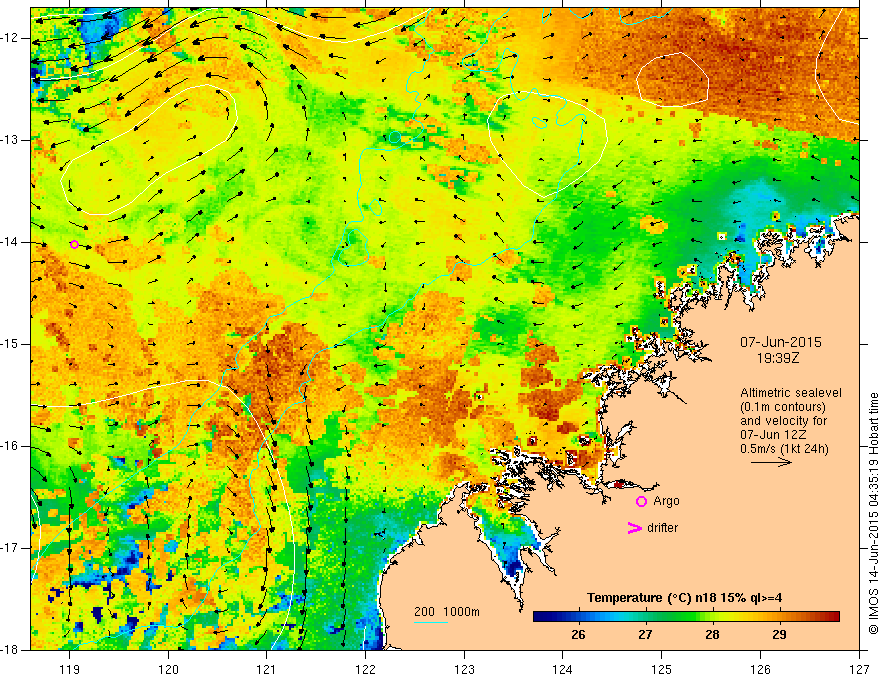Image resolution: width=880 pixels, height=680 pixels.
Task: Click the '-17' latitude axis label
Action: pyautogui.click(x=10, y=548)
